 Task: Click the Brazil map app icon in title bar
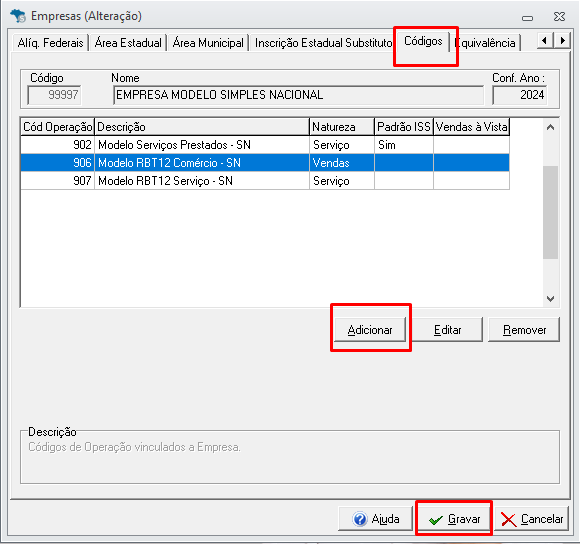(x=18, y=16)
